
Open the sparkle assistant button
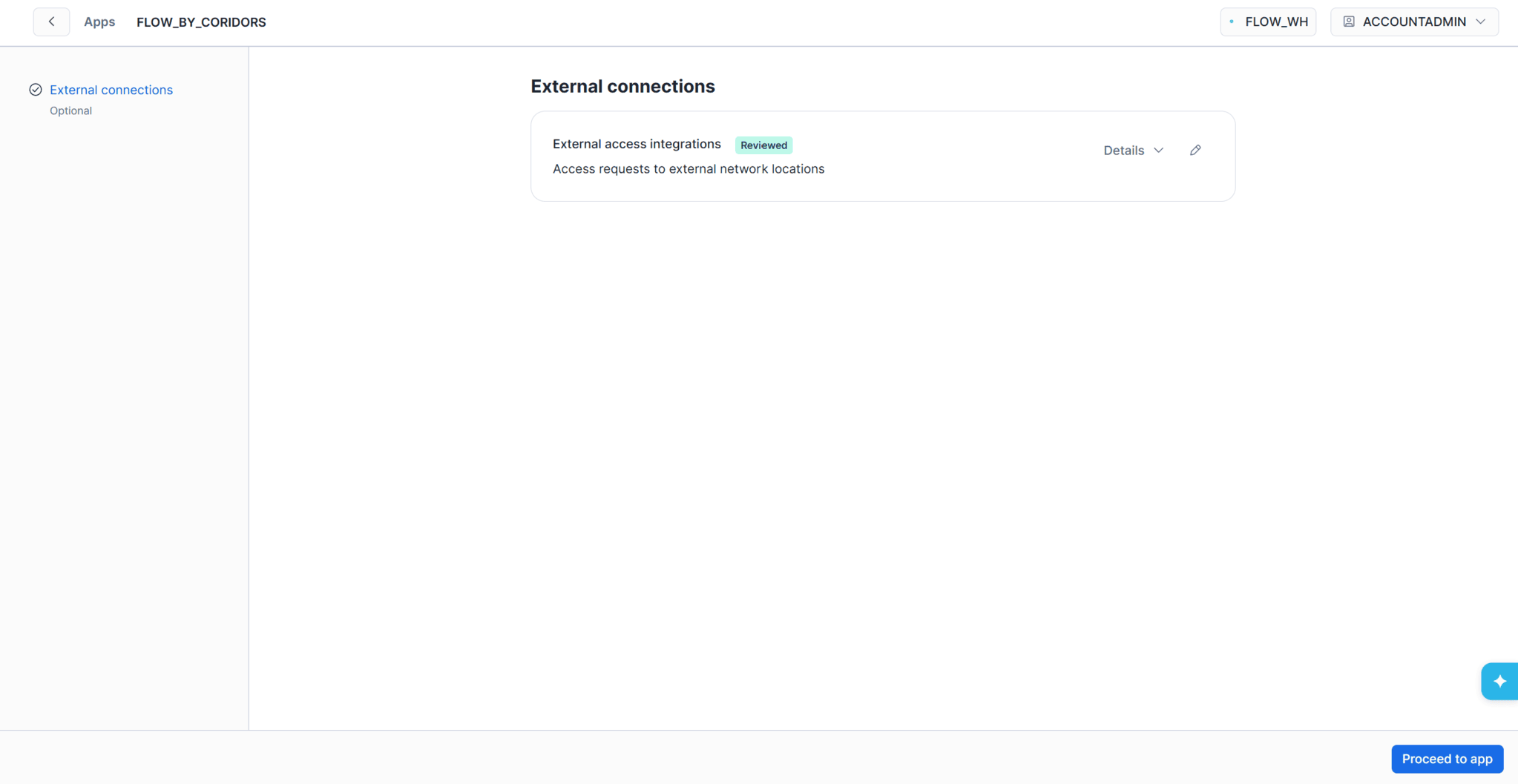(x=1499, y=681)
